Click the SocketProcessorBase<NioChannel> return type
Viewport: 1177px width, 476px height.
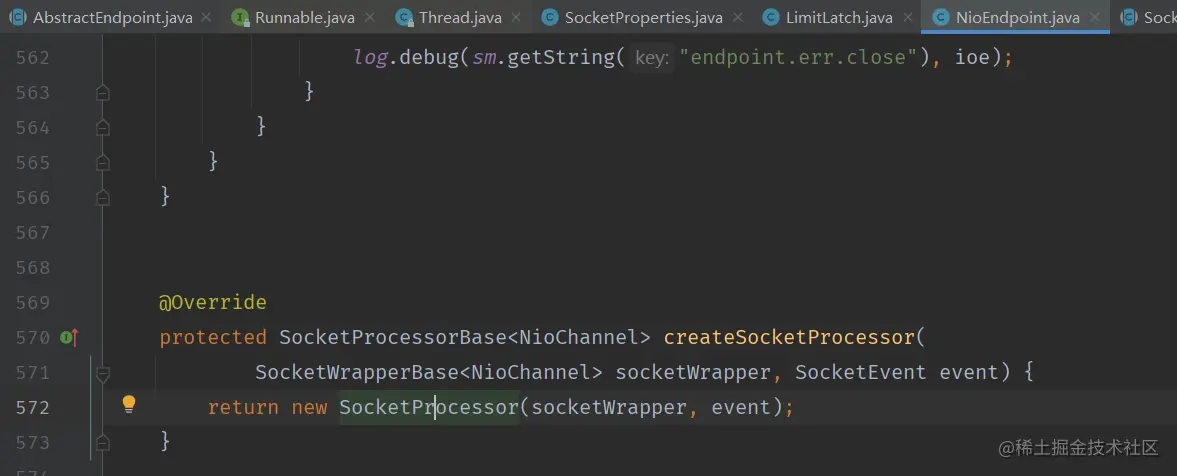465,338
